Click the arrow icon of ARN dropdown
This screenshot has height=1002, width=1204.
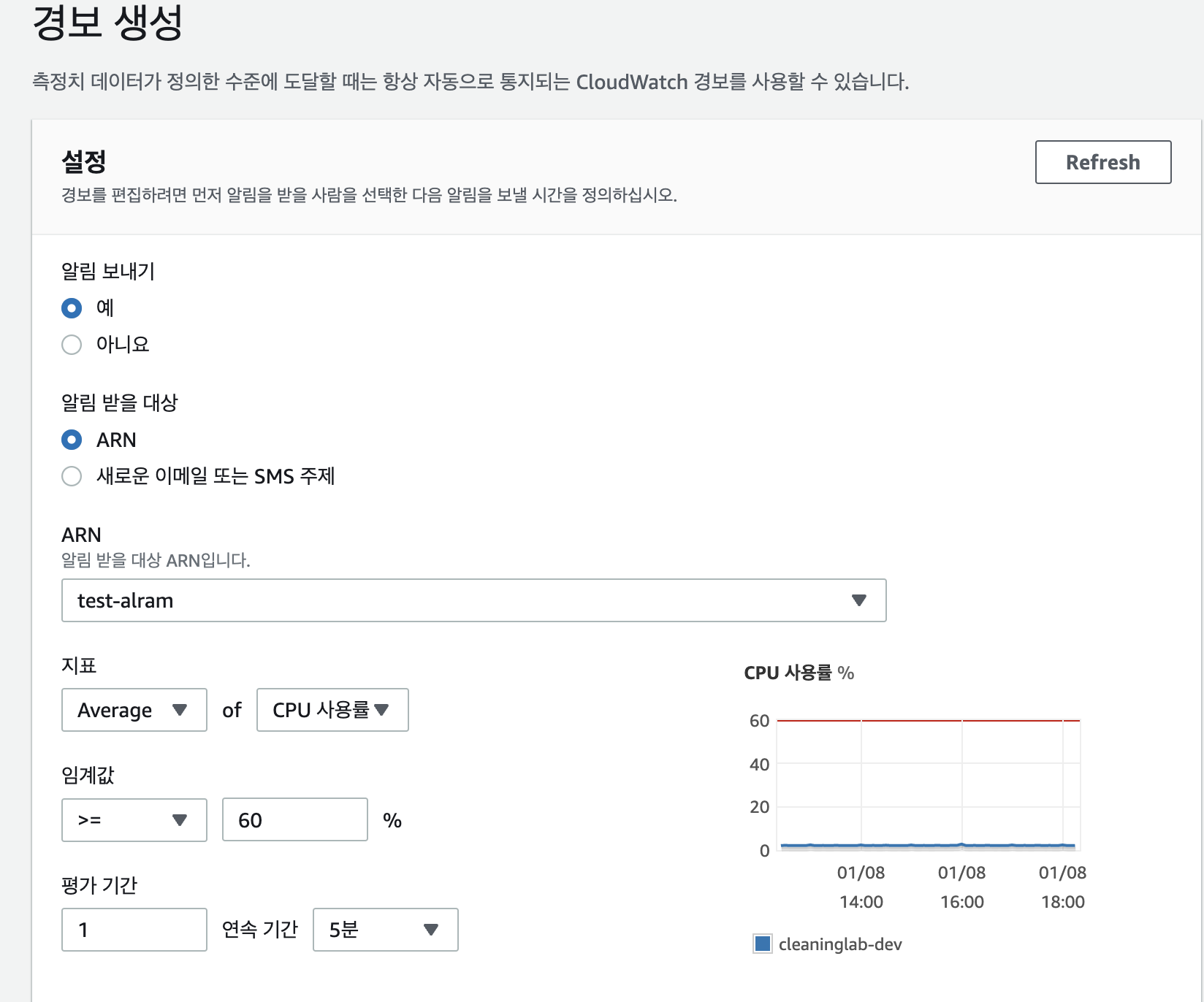click(859, 600)
